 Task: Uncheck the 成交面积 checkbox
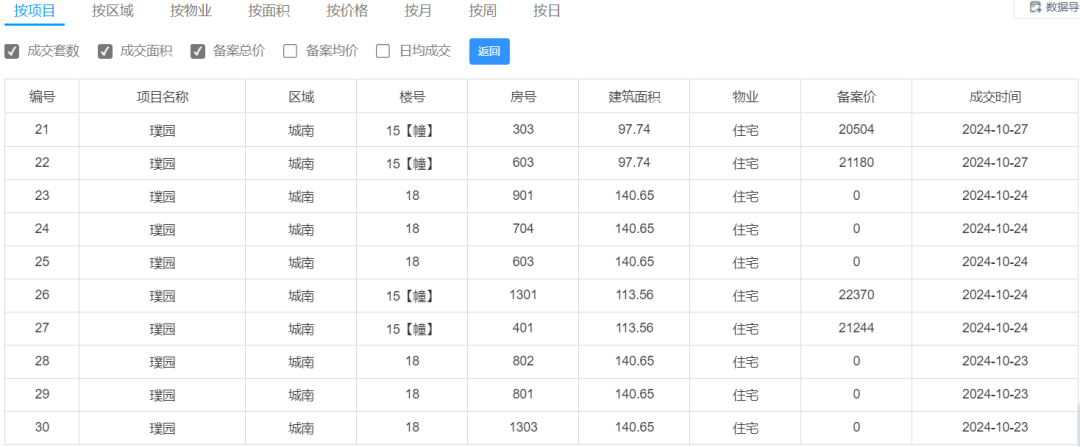tap(105, 52)
